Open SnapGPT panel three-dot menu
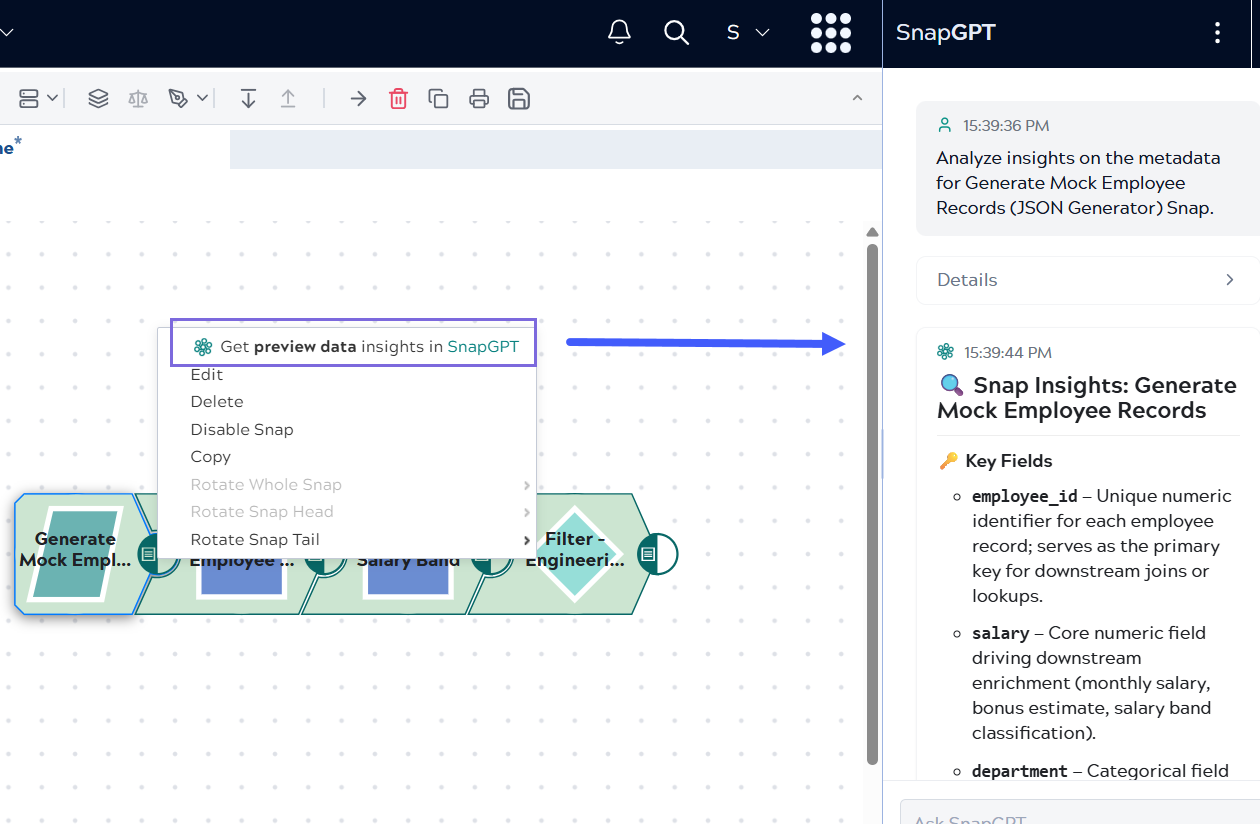1260x824 pixels. [1217, 33]
